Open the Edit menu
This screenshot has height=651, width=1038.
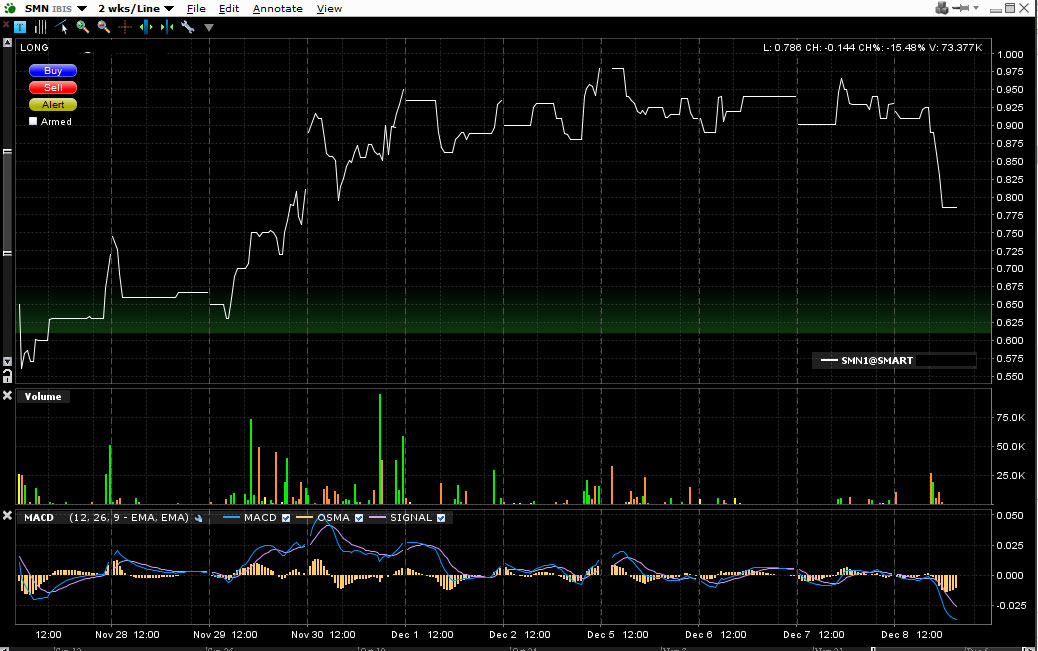(229, 9)
